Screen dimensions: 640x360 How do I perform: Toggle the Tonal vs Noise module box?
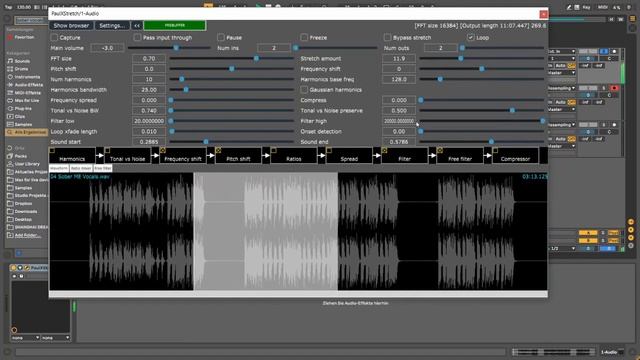tap(107, 150)
